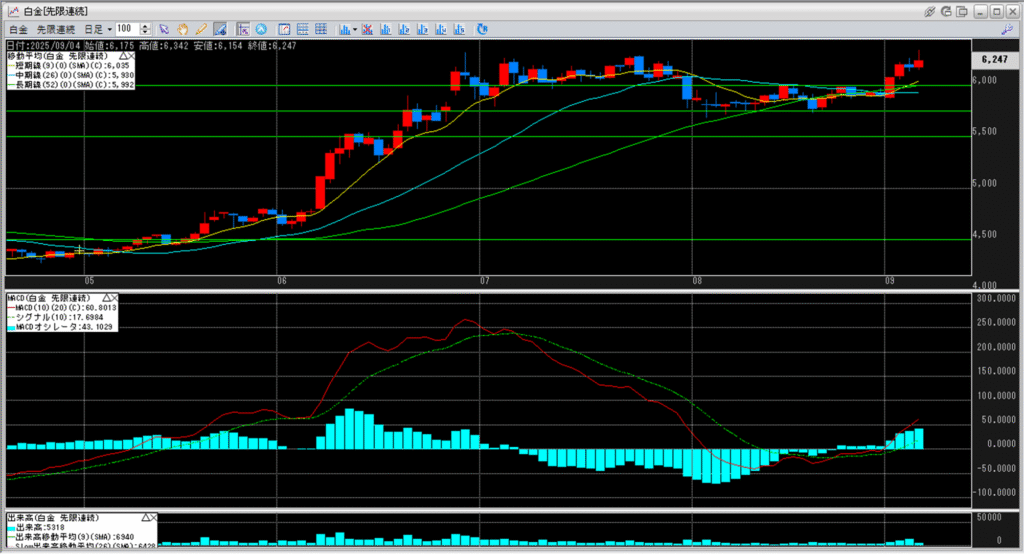
Task: Click the 高値:6,342 high price readout
Action: point(164,46)
